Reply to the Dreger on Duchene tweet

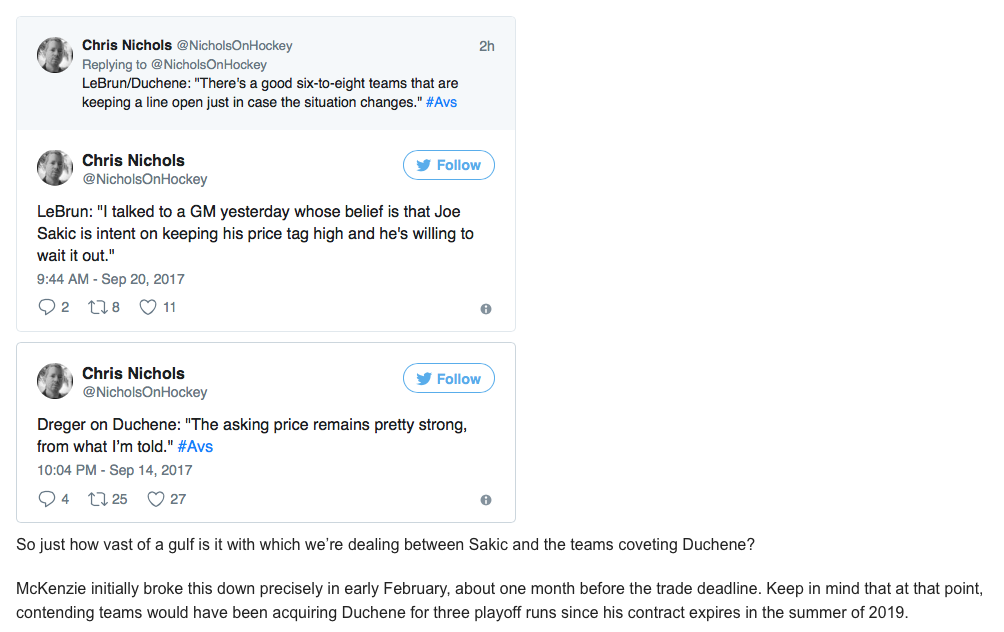[47, 499]
